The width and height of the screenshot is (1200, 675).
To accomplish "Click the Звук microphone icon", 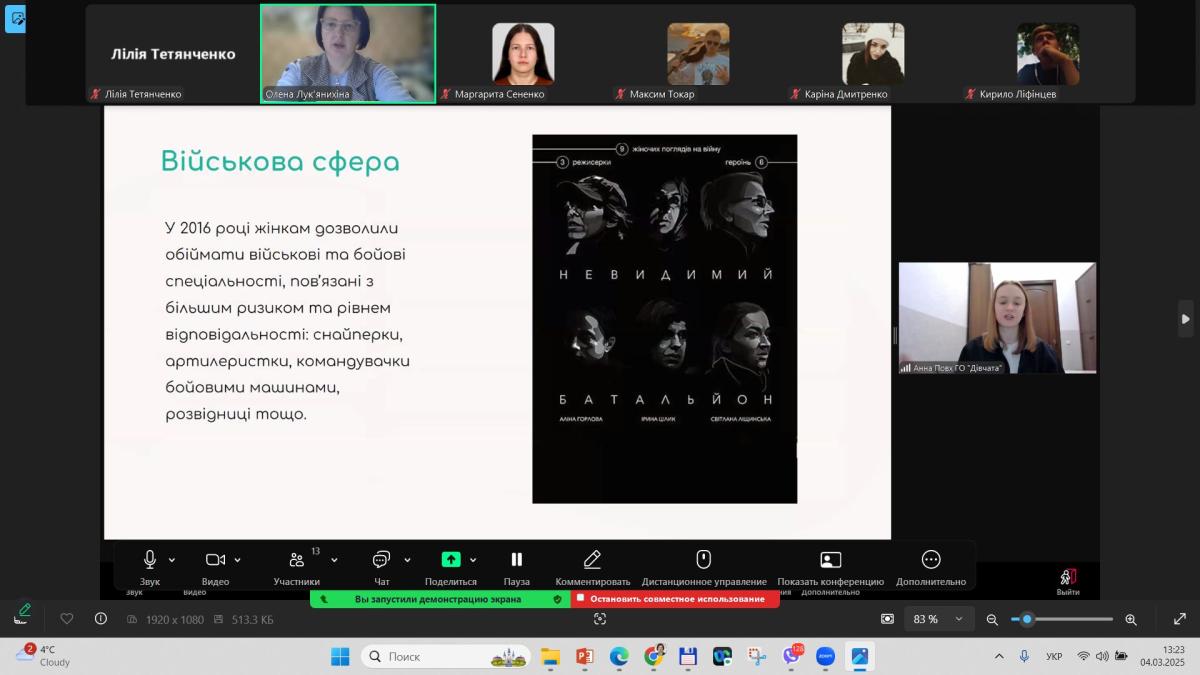I will pos(150,560).
